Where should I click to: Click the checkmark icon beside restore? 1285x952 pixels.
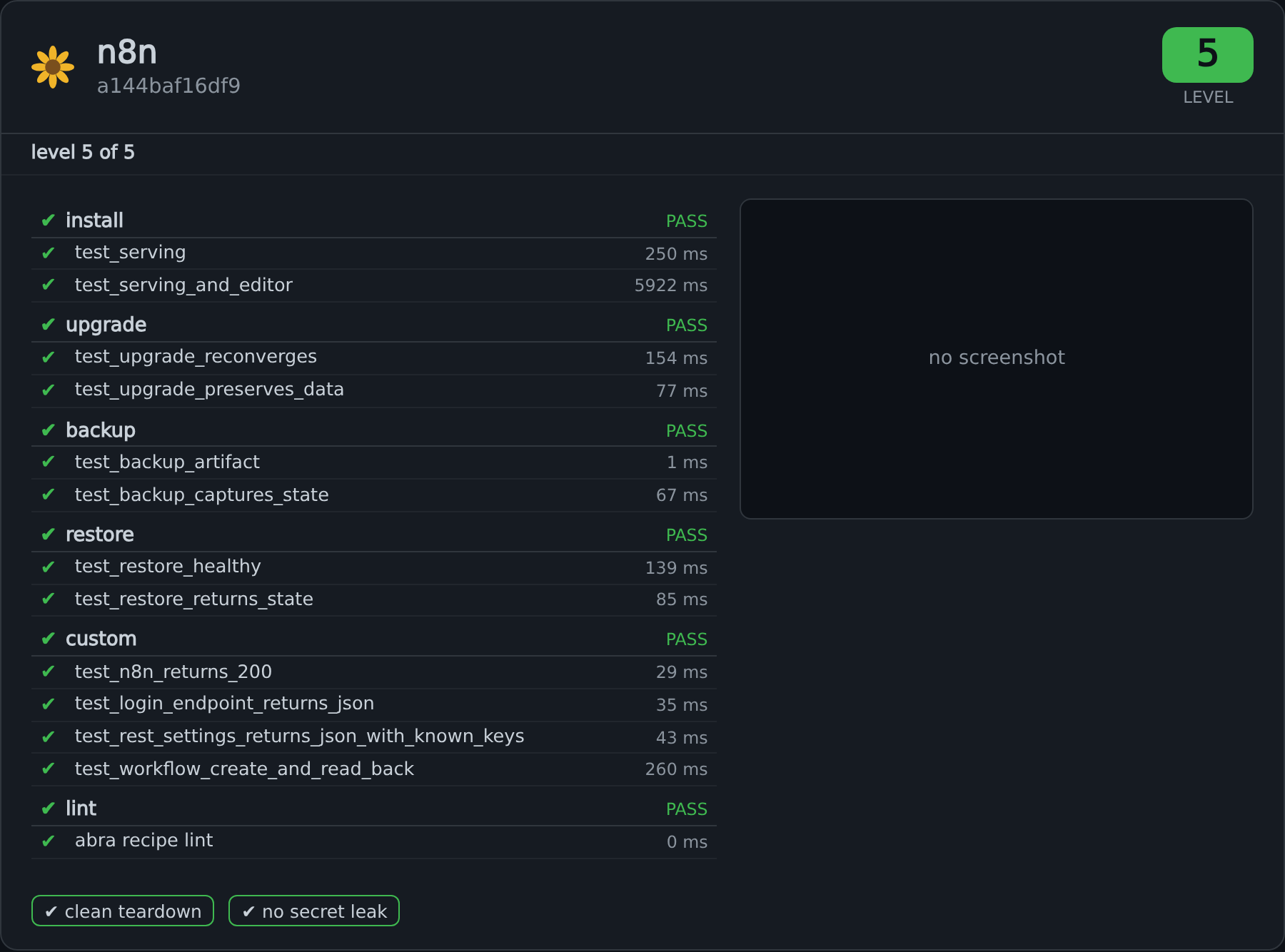click(49, 535)
